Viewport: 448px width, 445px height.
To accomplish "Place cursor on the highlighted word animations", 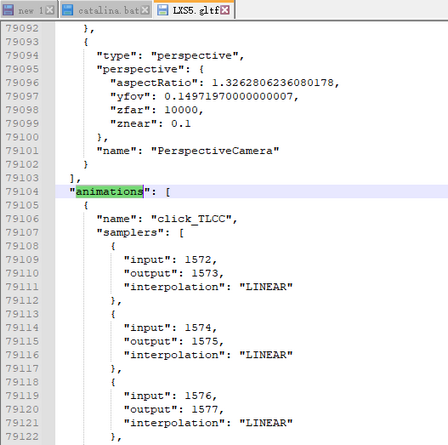I will (x=110, y=192).
